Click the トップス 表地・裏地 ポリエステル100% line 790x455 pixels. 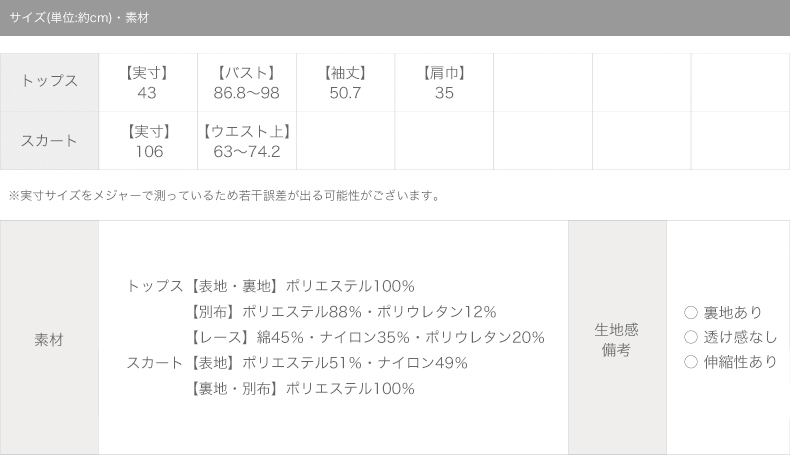coord(271,286)
